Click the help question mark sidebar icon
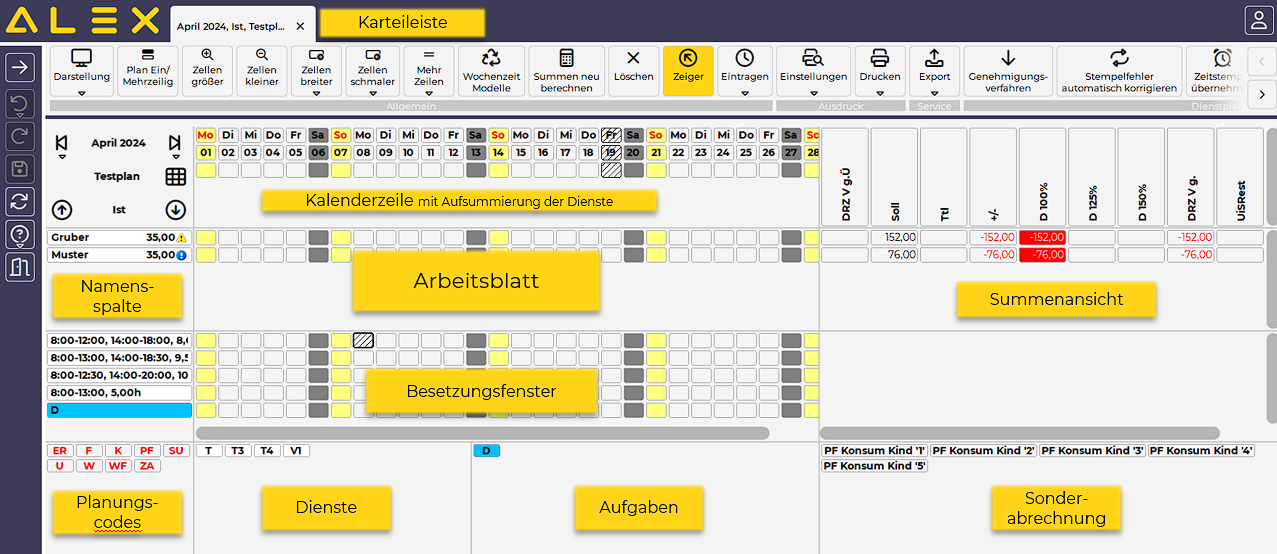Image resolution: width=1277 pixels, height=554 pixels. (21, 234)
